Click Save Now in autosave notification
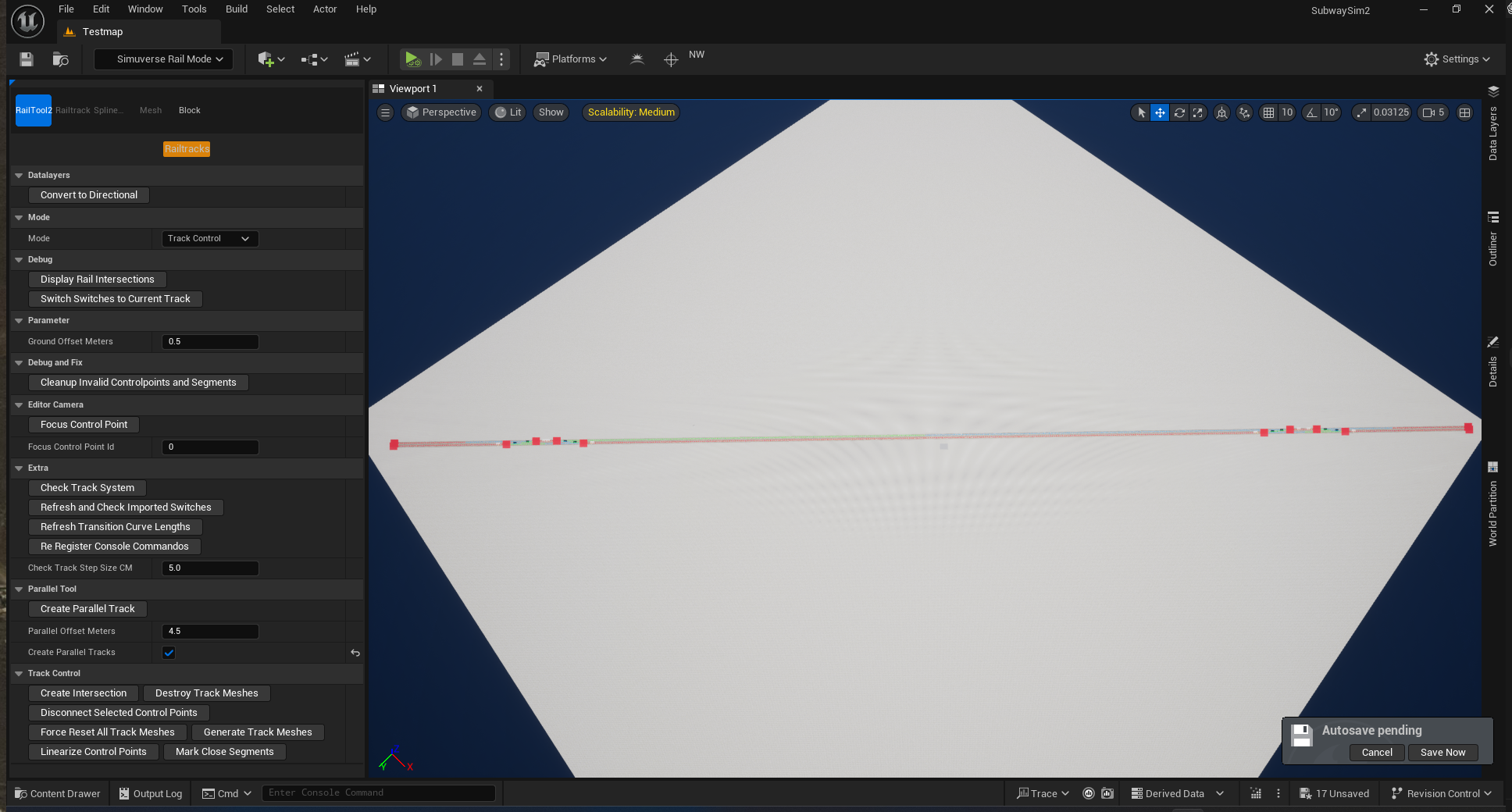The width and height of the screenshot is (1512, 812). pos(1442,753)
